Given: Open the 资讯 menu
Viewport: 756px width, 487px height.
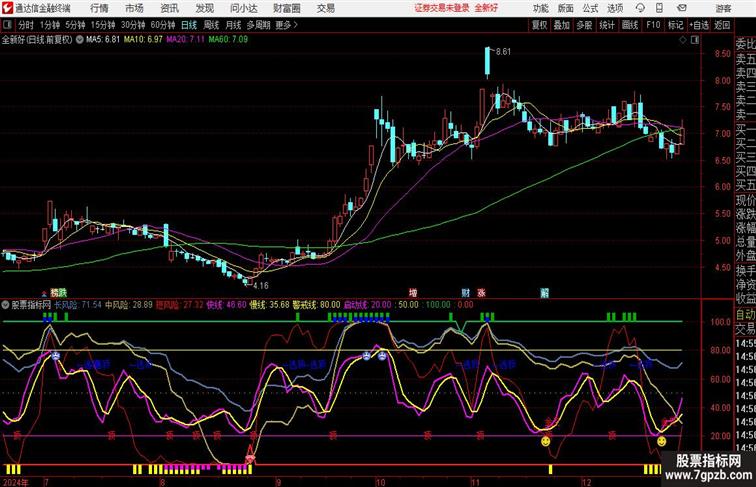Looking at the screenshot, I should (x=169, y=8).
